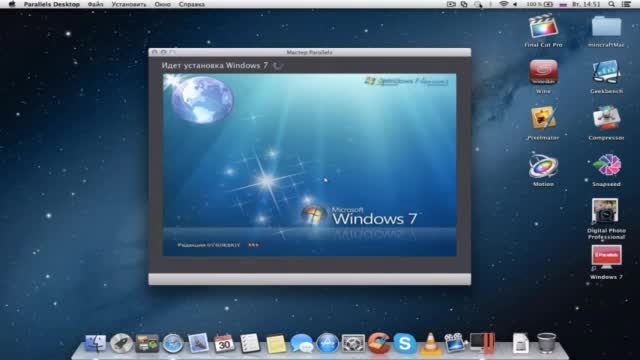Open Messages speech bubble icon in dock
The image size is (640, 360).
(x=302, y=343)
